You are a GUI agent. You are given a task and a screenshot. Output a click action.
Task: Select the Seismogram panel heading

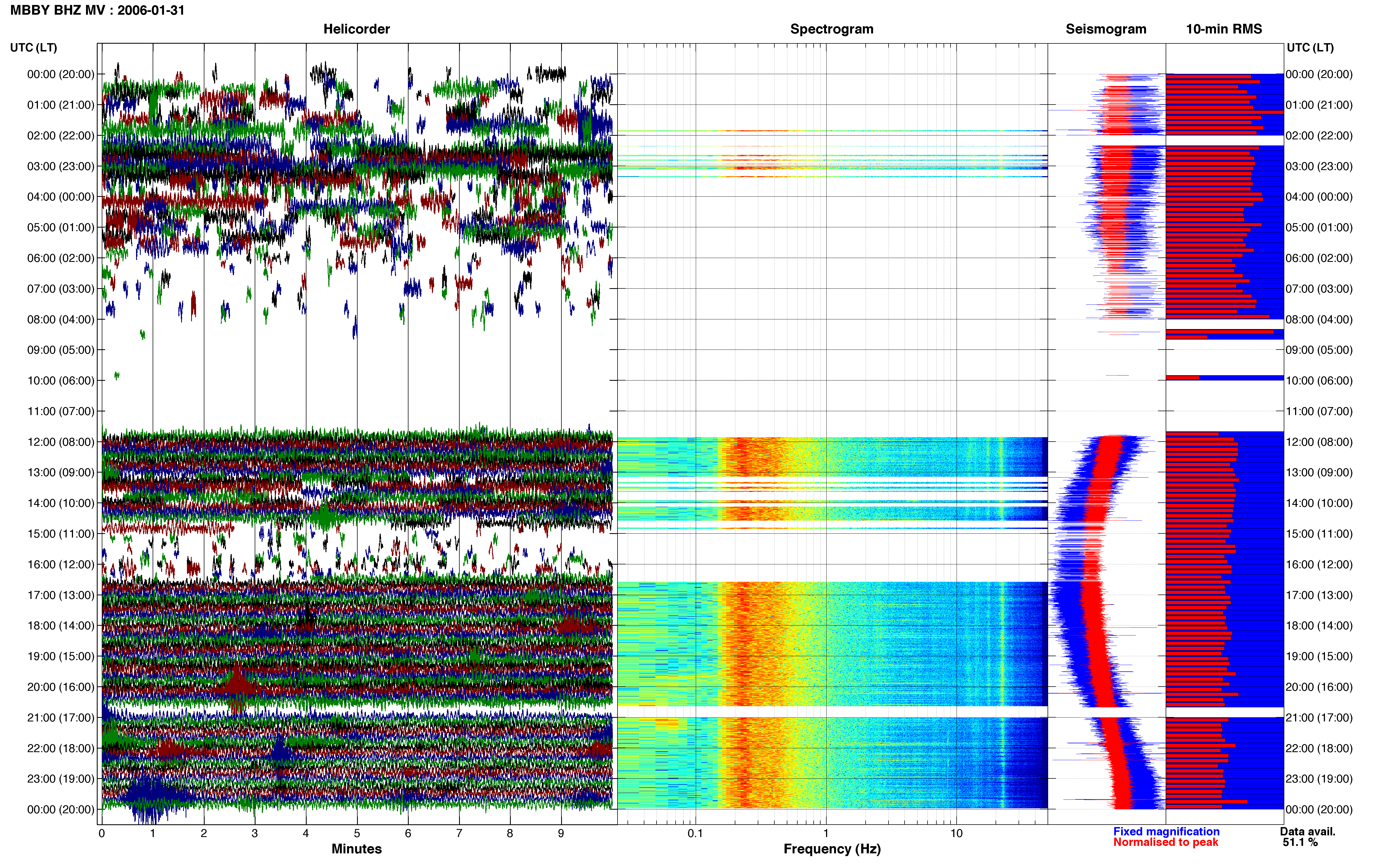pyautogui.click(x=1106, y=29)
